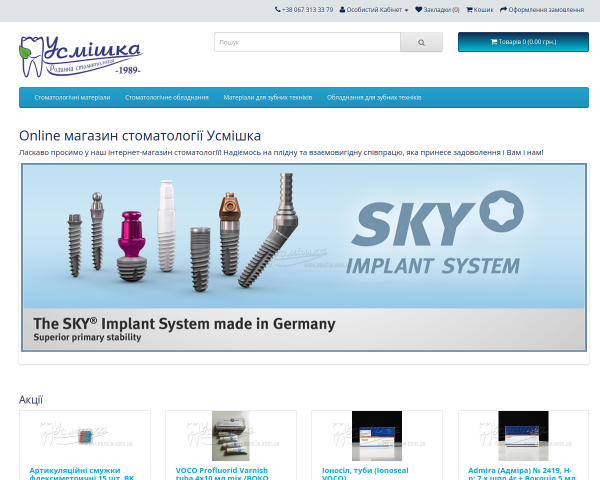Open Матеріали для зубних техніків menu

point(268,98)
